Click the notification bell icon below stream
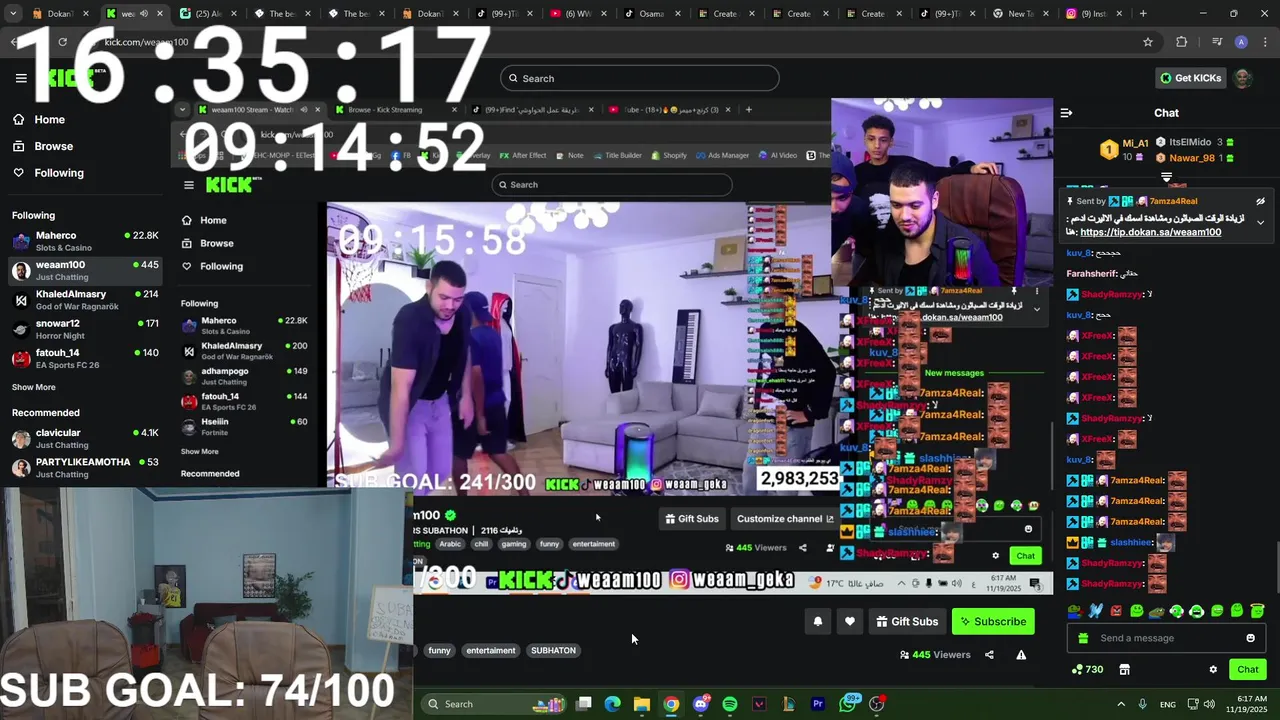This screenshot has height=720, width=1280. (x=817, y=621)
